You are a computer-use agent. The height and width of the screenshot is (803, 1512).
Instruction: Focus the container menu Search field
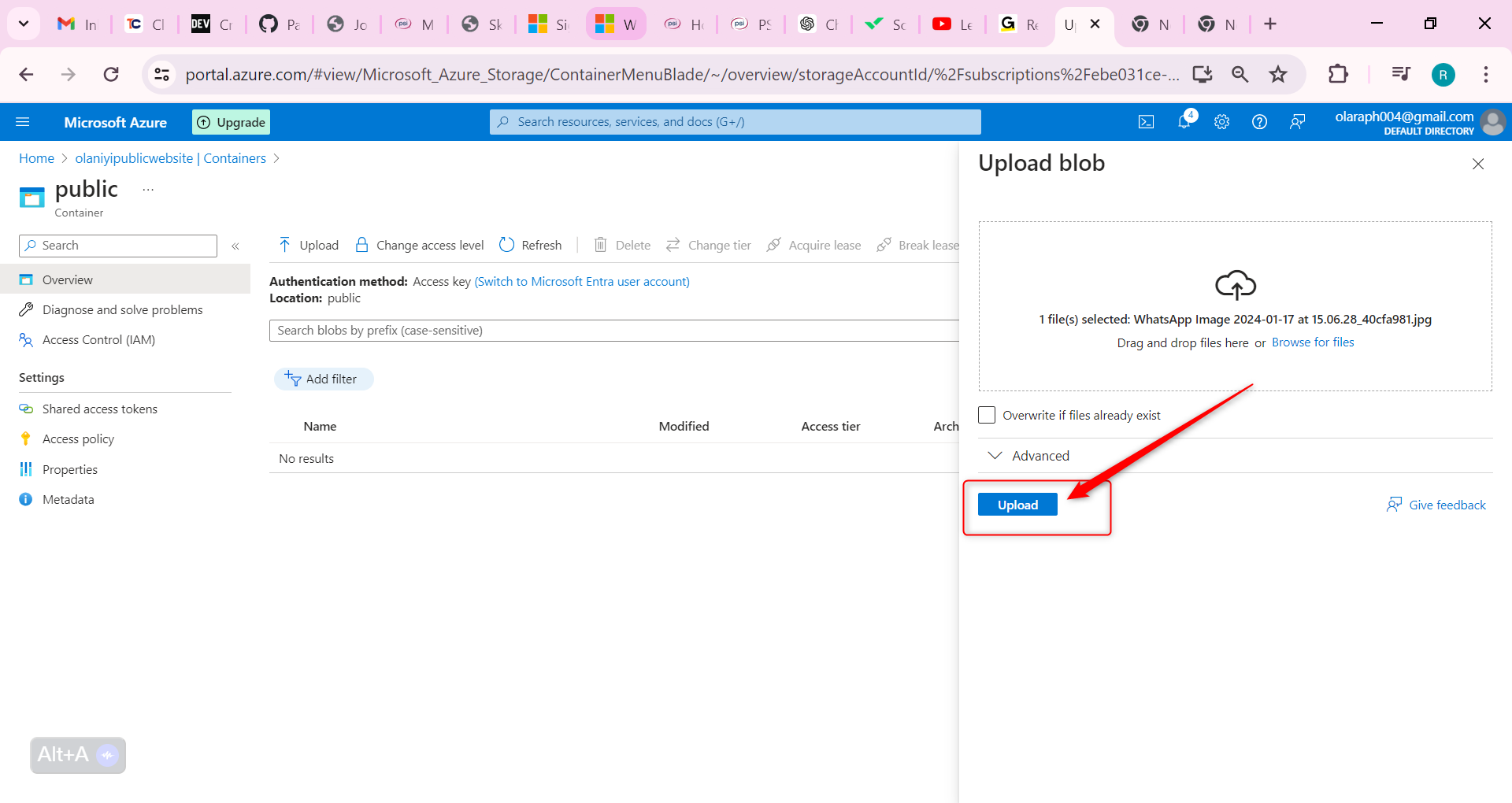click(x=118, y=246)
